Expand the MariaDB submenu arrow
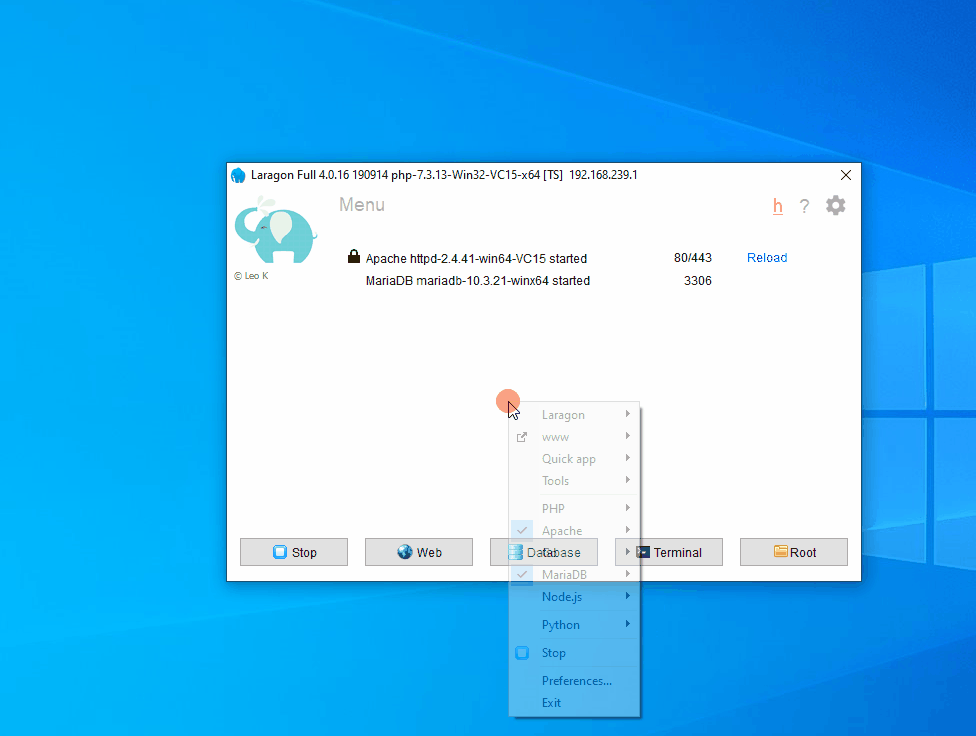 (x=627, y=573)
